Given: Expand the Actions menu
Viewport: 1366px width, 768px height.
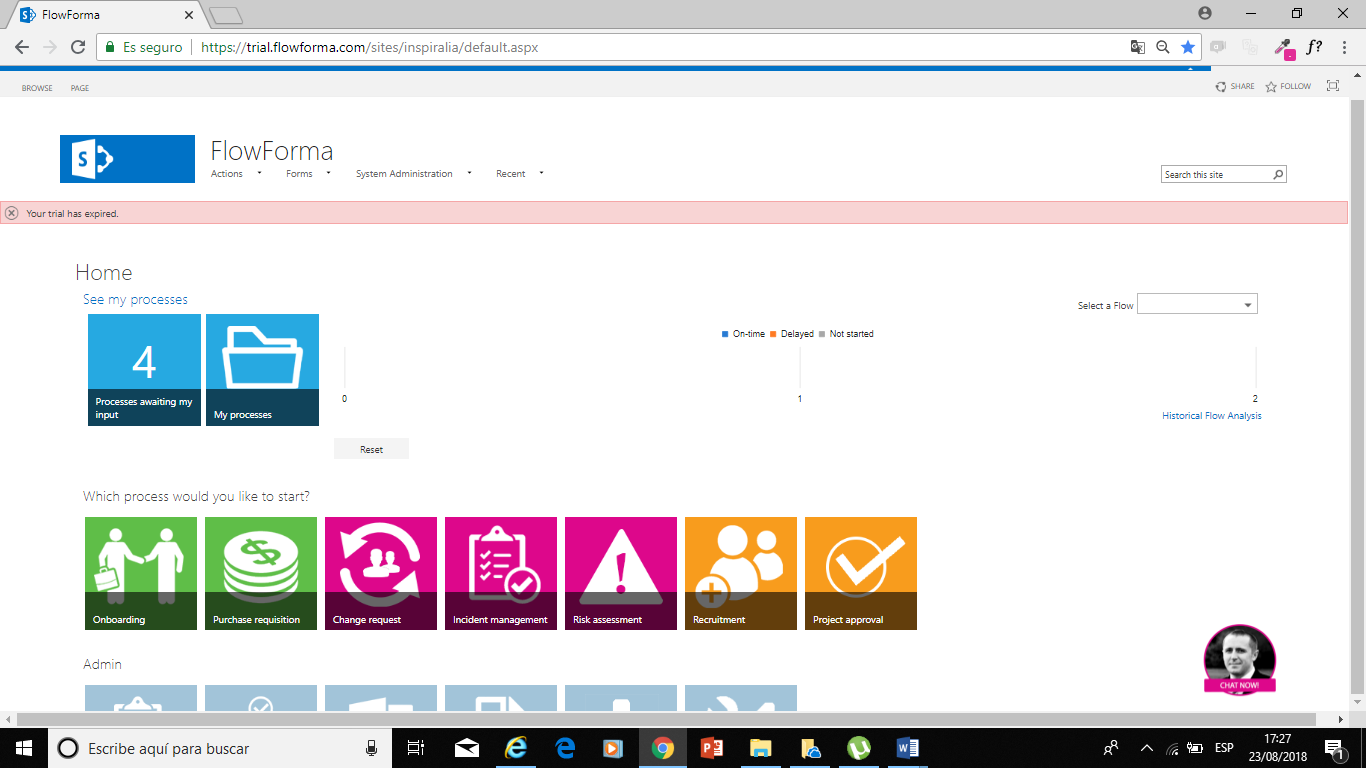Looking at the screenshot, I should click(236, 174).
